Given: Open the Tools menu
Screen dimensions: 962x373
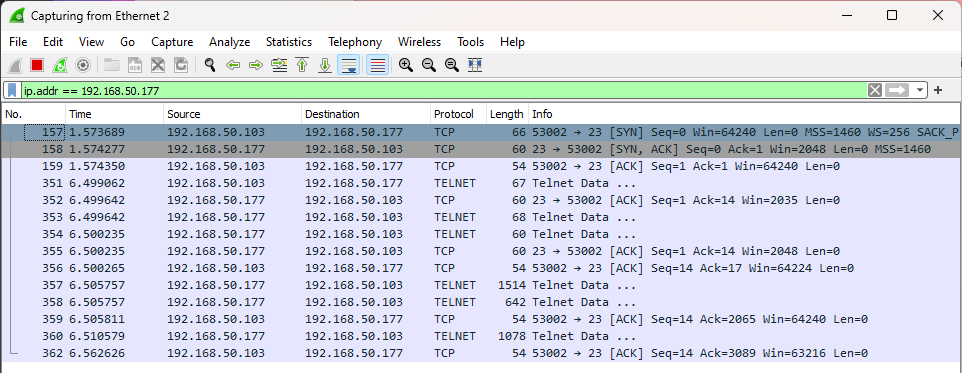Looking at the screenshot, I should [471, 42].
